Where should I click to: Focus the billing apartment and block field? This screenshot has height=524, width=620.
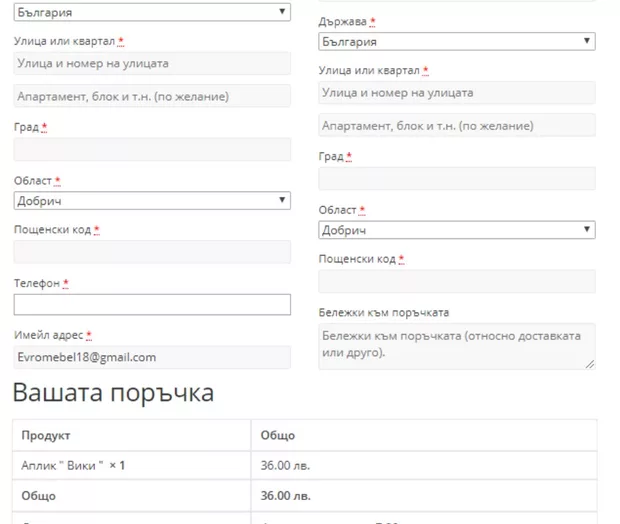click(x=151, y=97)
